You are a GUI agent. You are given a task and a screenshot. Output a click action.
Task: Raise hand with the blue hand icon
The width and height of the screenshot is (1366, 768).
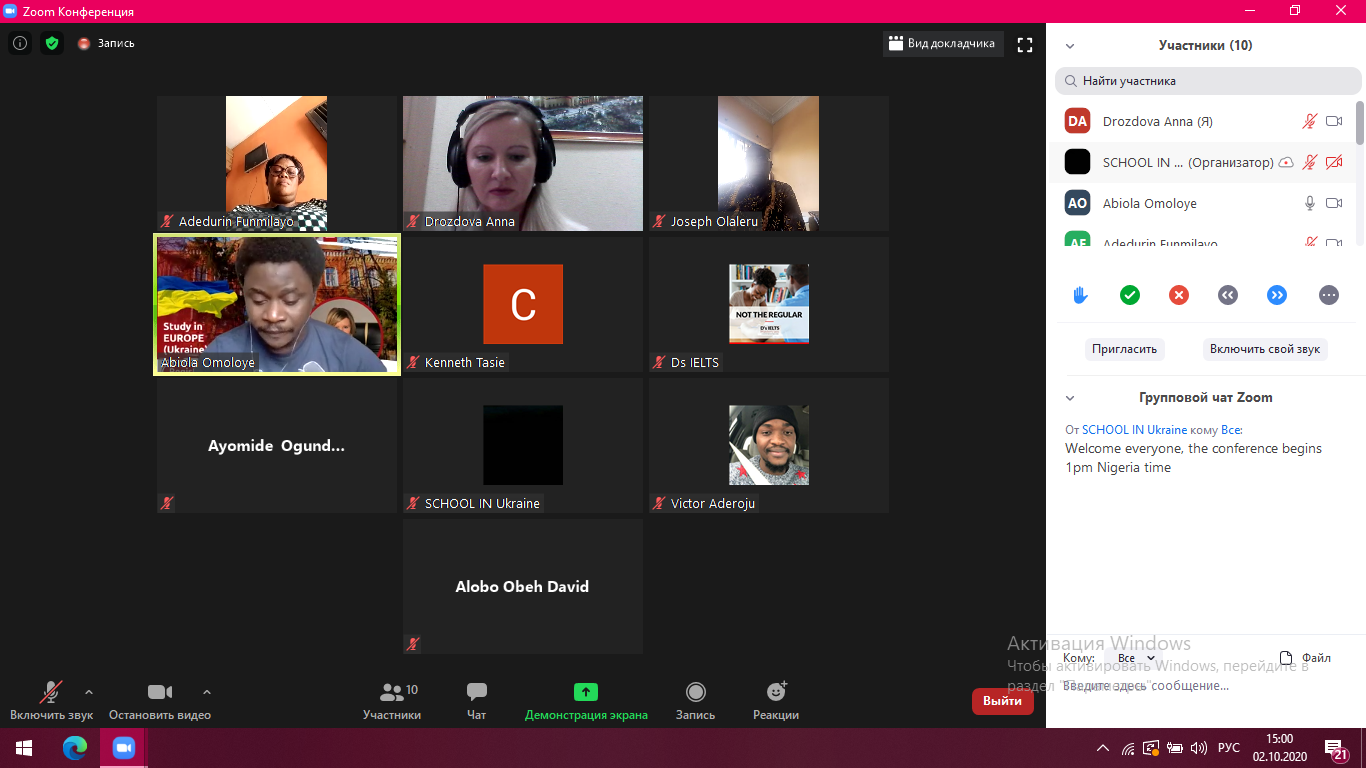1080,295
